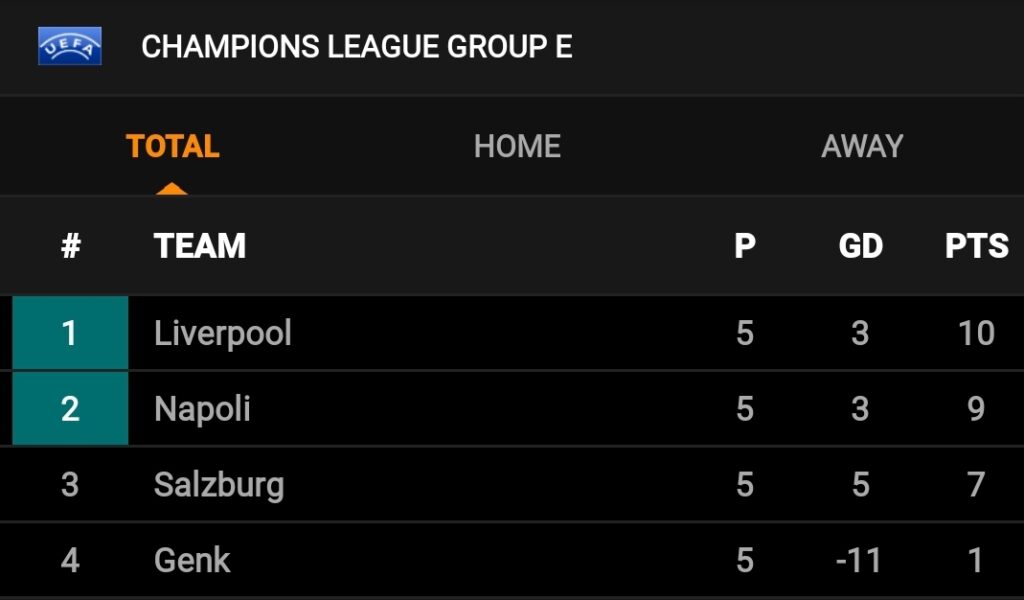Click the UEFA logo icon
The image size is (1024, 600).
70,46
